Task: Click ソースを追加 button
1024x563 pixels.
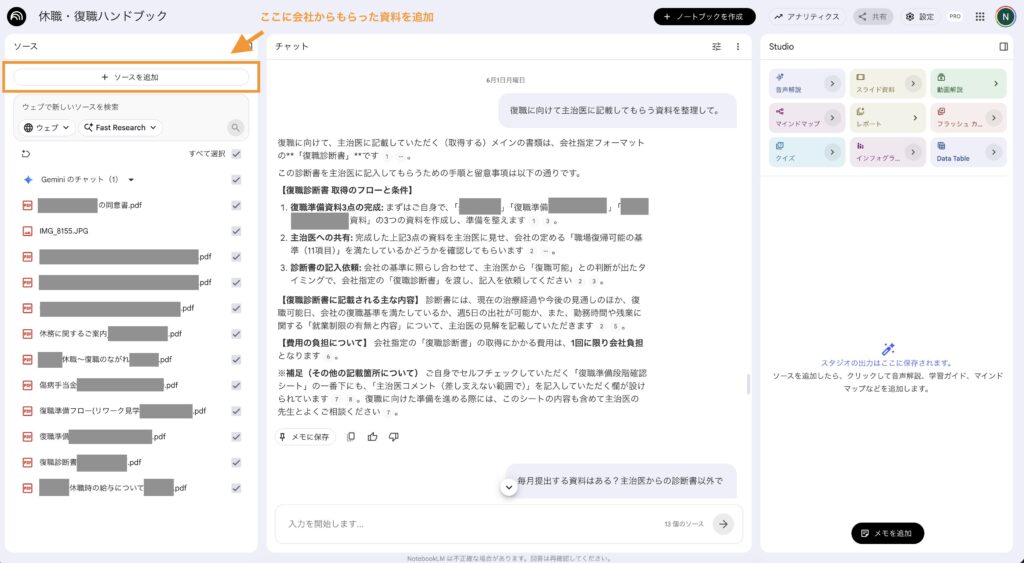Action: [131, 77]
